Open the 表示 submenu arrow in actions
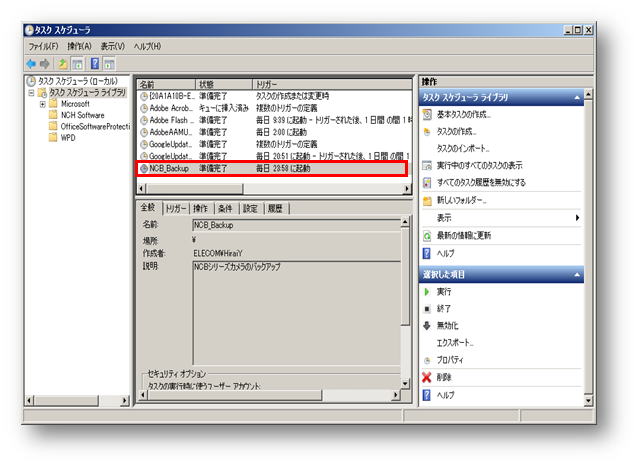639x467 pixels. click(x=577, y=218)
